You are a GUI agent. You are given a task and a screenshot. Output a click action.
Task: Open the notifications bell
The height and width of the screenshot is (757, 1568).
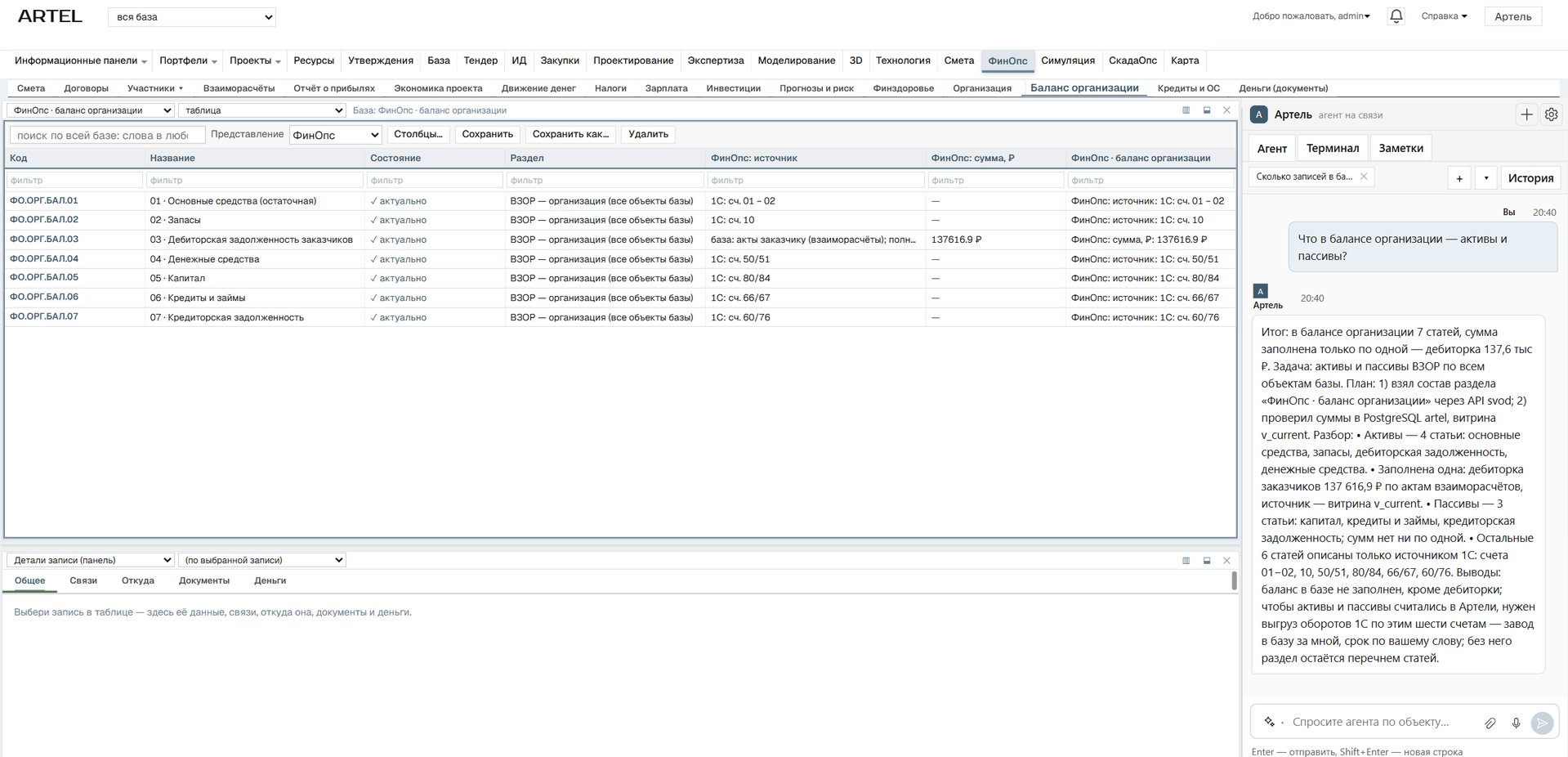pos(1396,16)
